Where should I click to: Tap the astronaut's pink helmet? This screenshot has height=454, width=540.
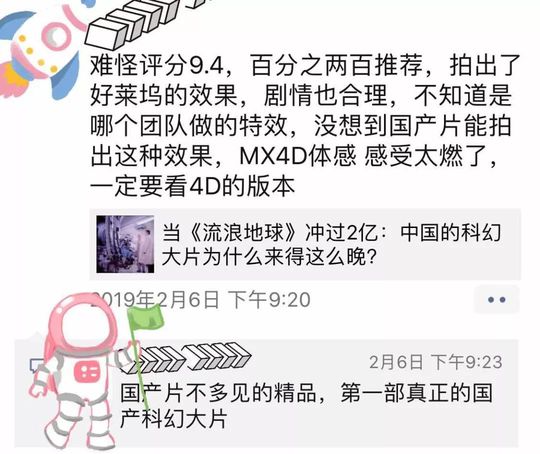(83, 324)
